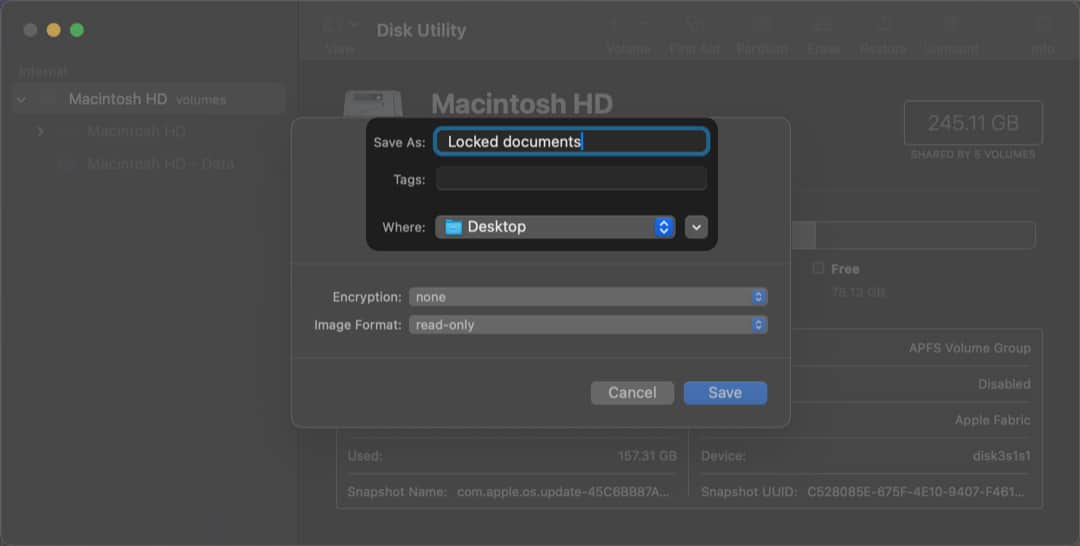The height and width of the screenshot is (546, 1080).
Task: Select Macintosh HD volumes in the sidebar
Action: pyautogui.click(x=149, y=99)
